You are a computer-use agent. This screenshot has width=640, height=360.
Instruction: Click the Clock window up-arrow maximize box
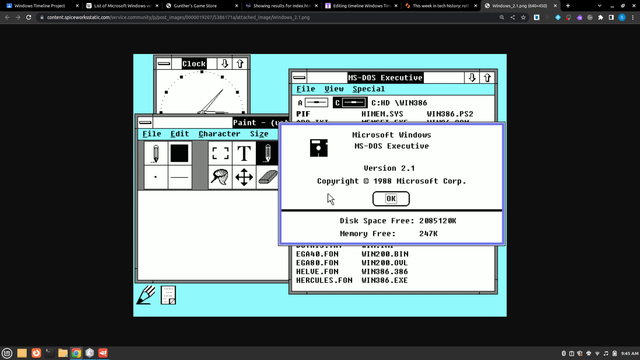coord(240,64)
